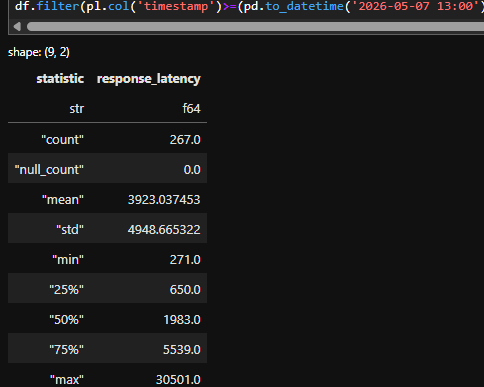Viewport: 484px width, 387px height.
Task: Click the 'f64' dtype label
Action: tap(192, 109)
